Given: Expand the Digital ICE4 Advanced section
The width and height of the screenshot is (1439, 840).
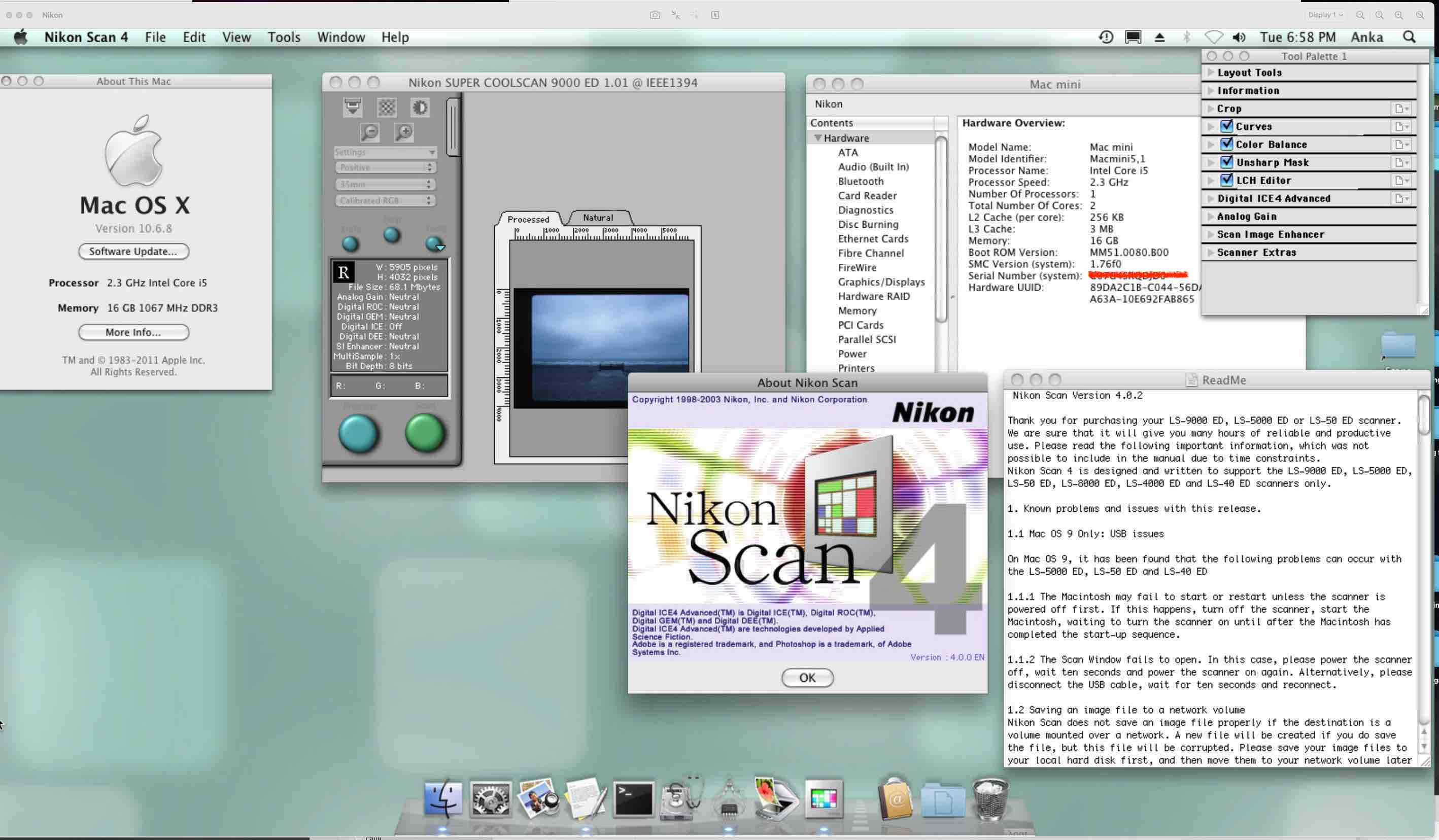Looking at the screenshot, I should click(1211, 199).
